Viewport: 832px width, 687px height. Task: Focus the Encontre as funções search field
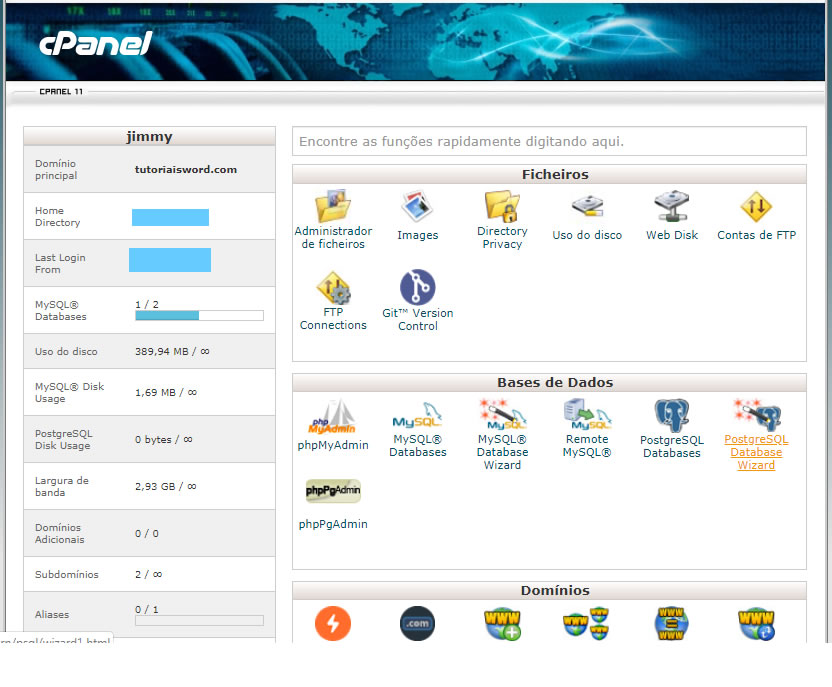coord(549,141)
